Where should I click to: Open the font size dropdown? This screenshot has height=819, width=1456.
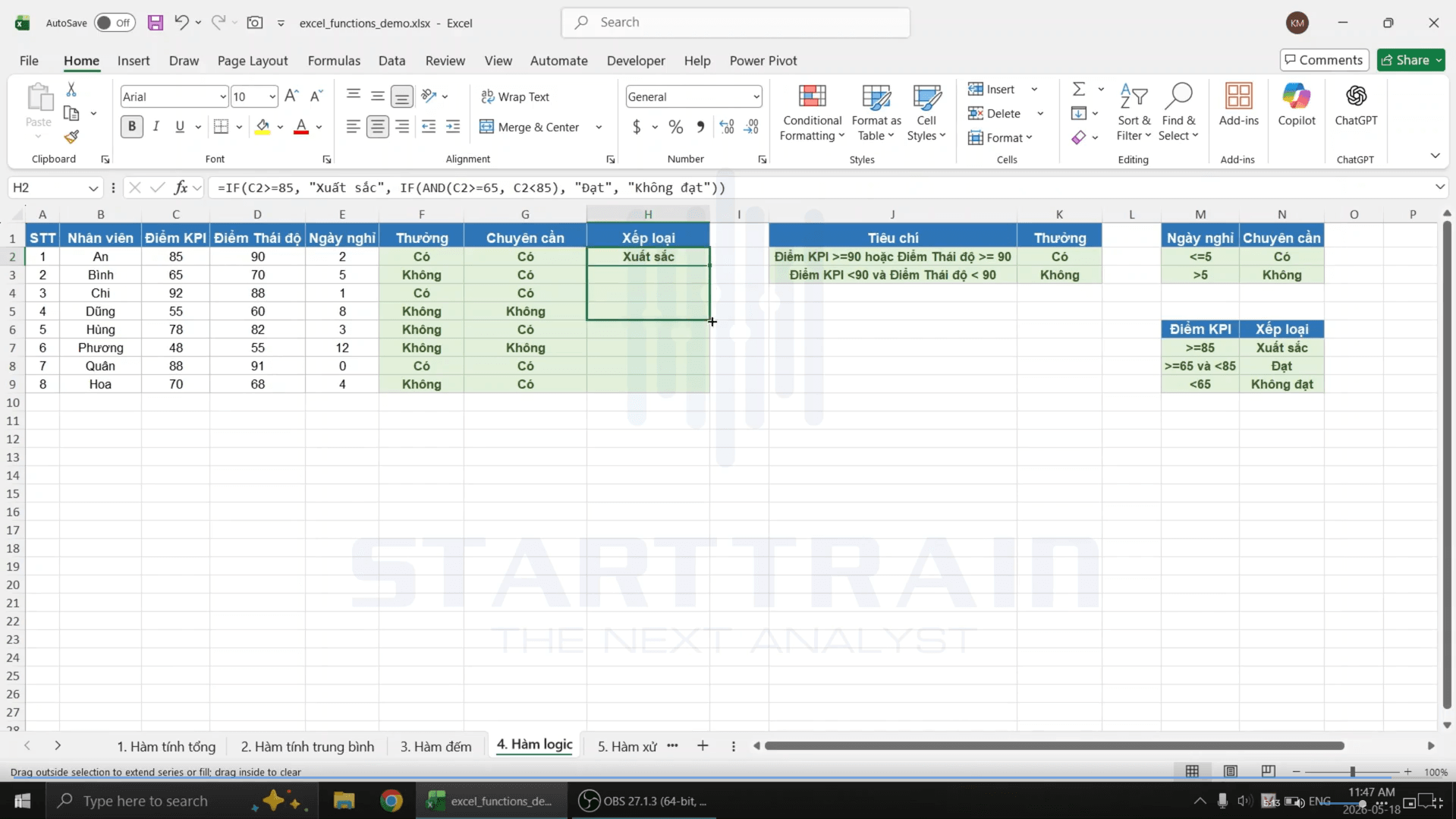[272, 97]
